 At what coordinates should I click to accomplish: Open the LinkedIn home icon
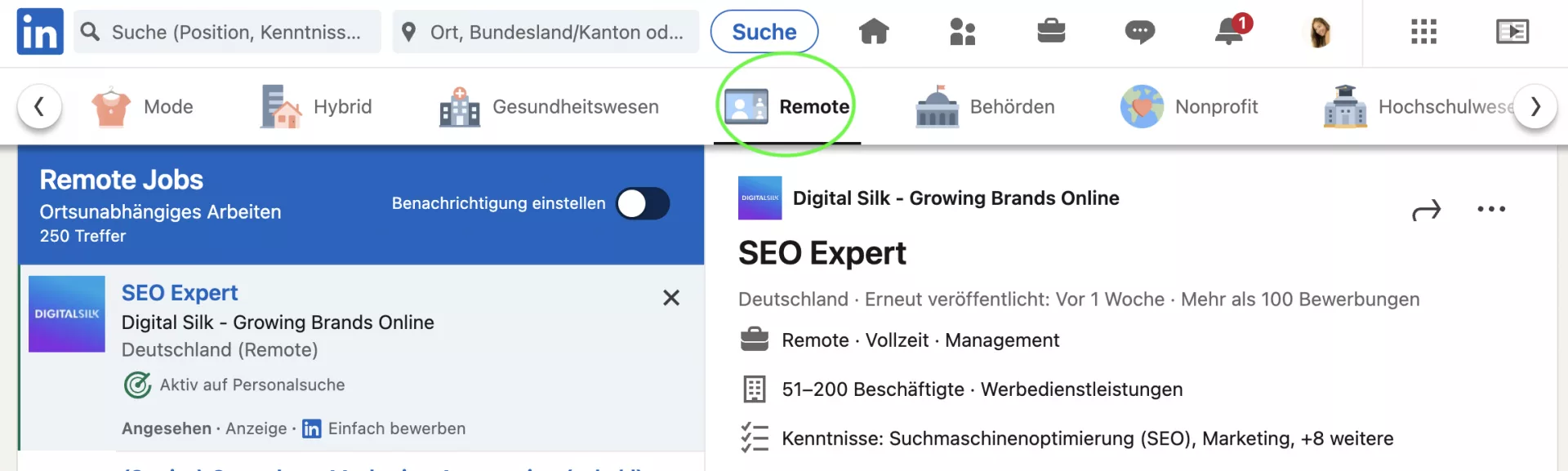873,32
